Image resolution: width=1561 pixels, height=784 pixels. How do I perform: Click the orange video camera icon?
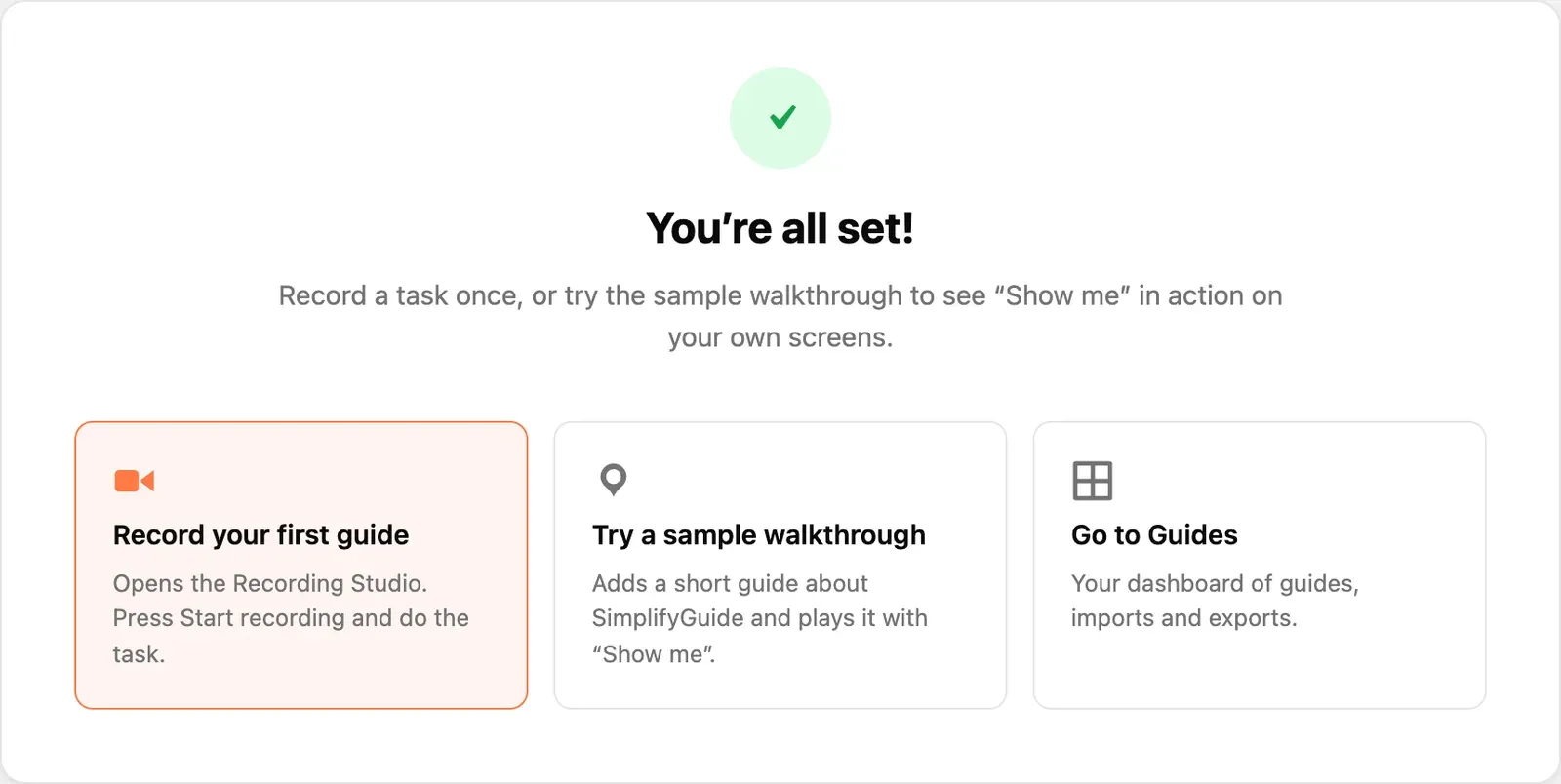pyautogui.click(x=135, y=481)
